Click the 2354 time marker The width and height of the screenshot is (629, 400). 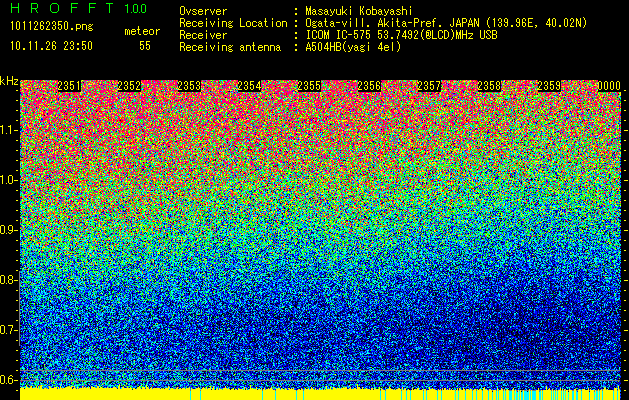coord(249,86)
